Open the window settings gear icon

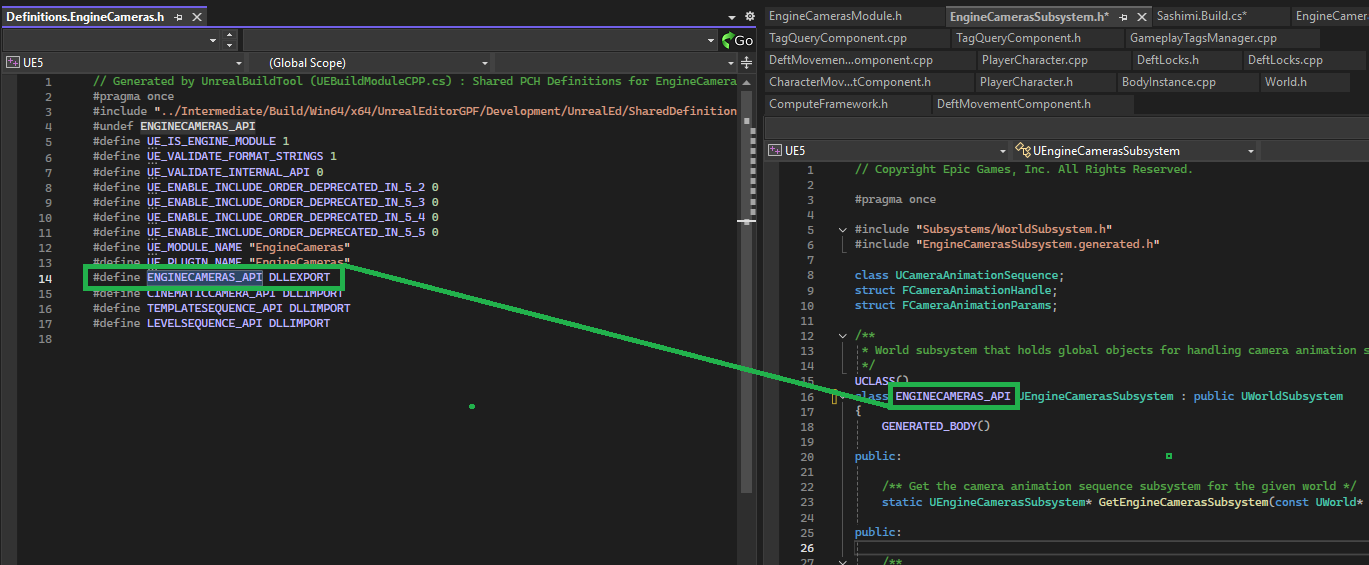[x=750, y=17]
